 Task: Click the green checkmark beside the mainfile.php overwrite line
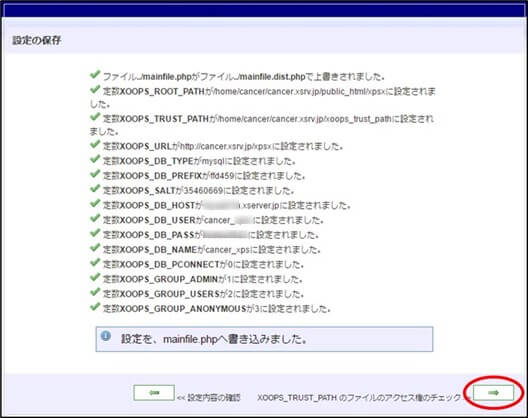point(95,74)
